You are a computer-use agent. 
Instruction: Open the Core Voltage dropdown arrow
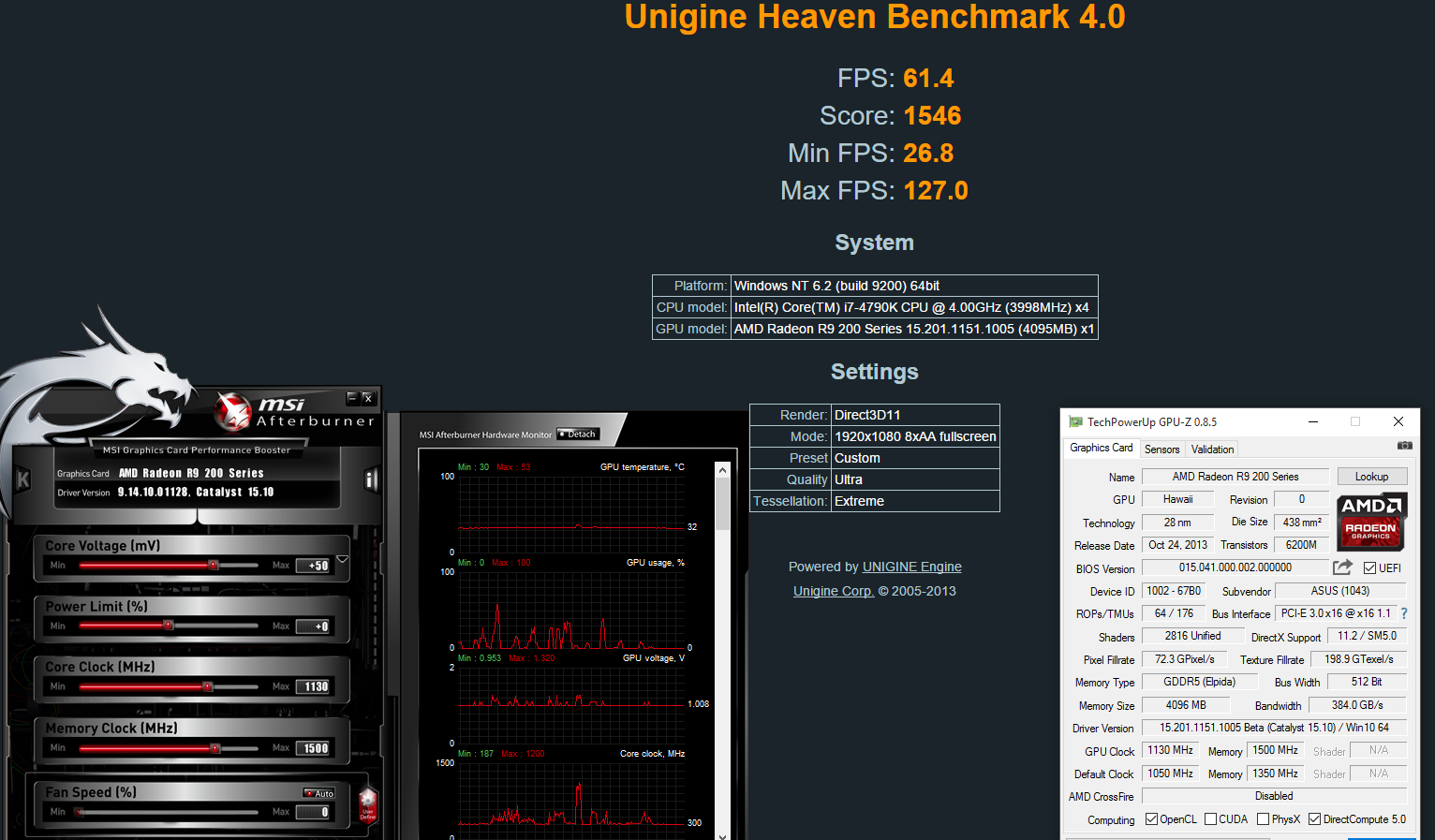point(342,560)
